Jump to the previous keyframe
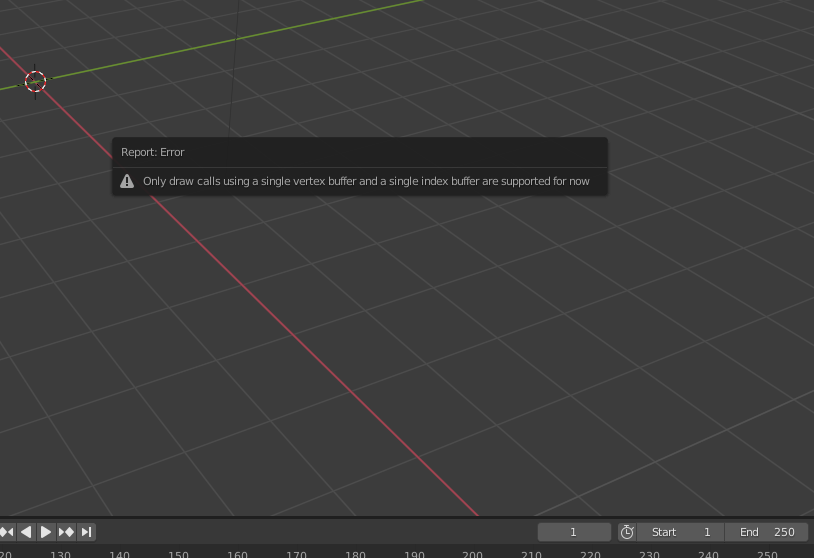Screen dimensions: 814x558 click(x=7, y=532)
